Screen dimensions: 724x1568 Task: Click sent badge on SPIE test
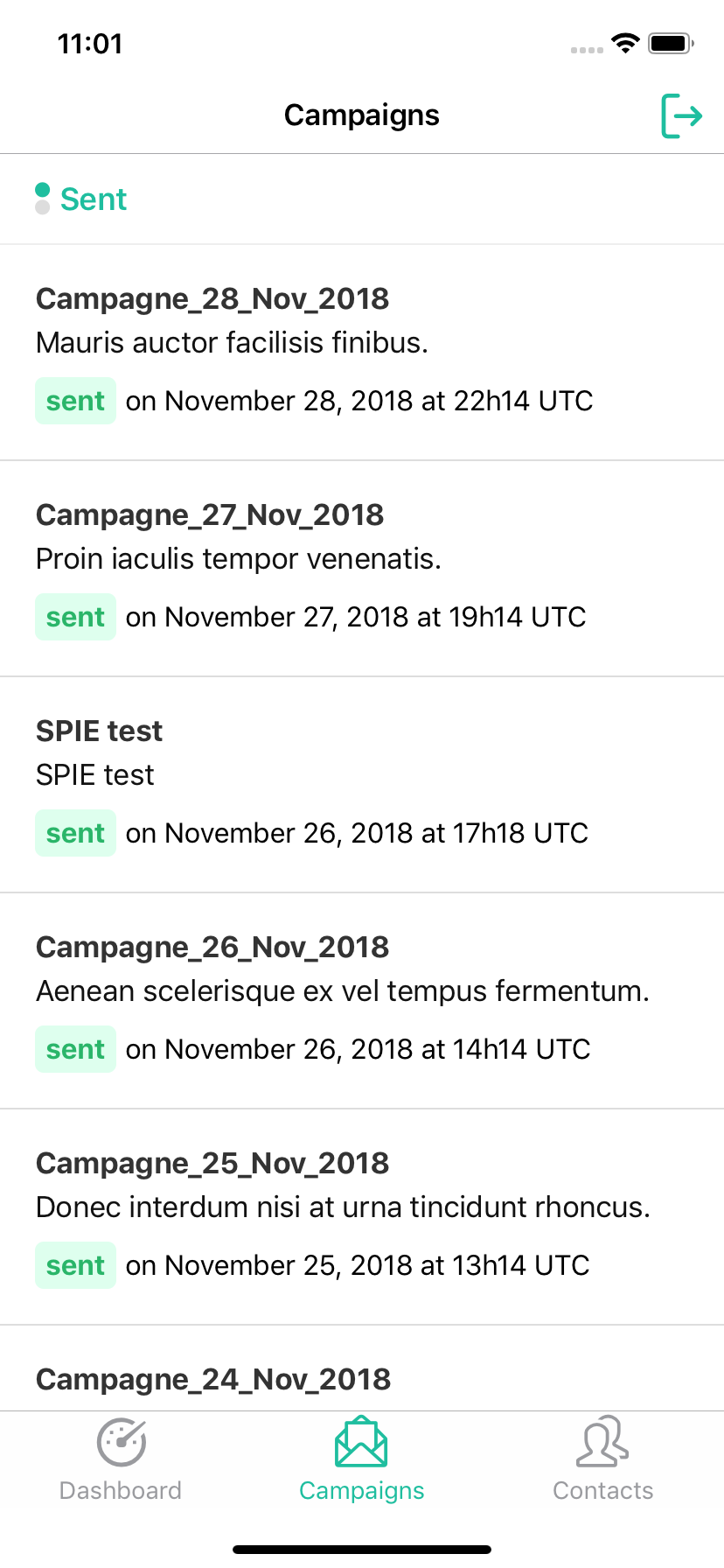tap(75, 833)
